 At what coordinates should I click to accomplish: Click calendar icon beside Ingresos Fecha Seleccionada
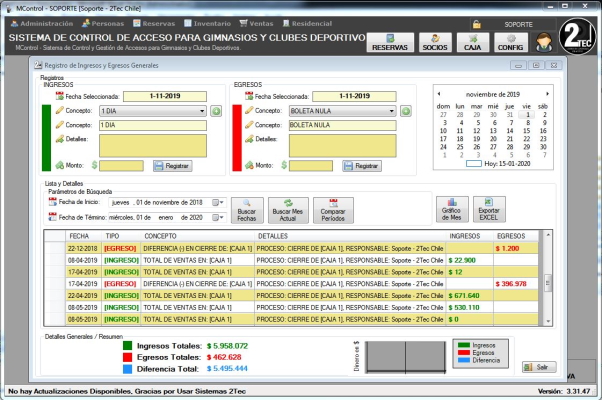(60, 96)
